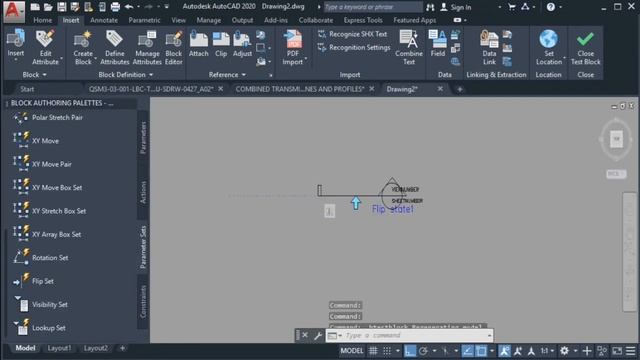This screenshot has width=640, height=360.
Task: Click the search keyword field
Action: point(373,7)
